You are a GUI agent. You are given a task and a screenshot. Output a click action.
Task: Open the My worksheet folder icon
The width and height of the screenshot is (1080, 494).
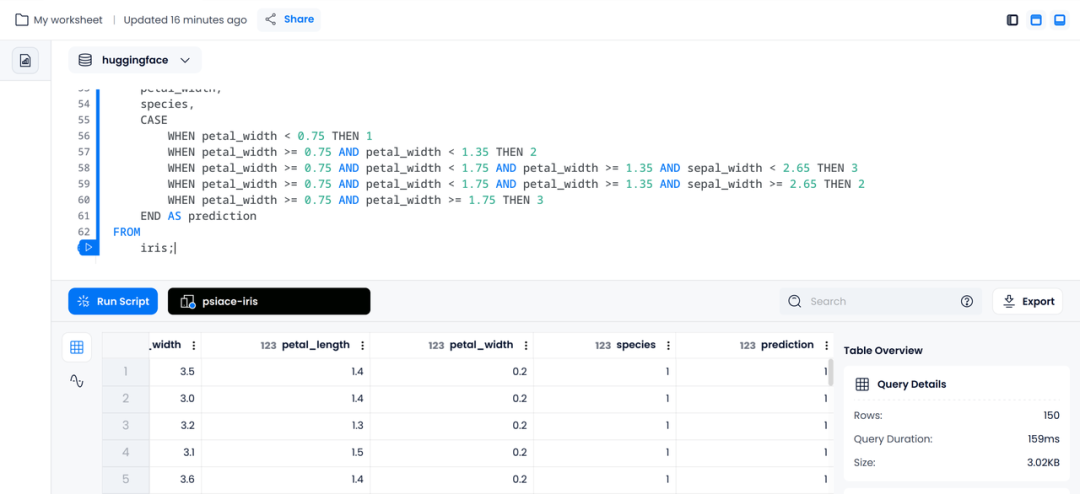click(x=21, y=19)
